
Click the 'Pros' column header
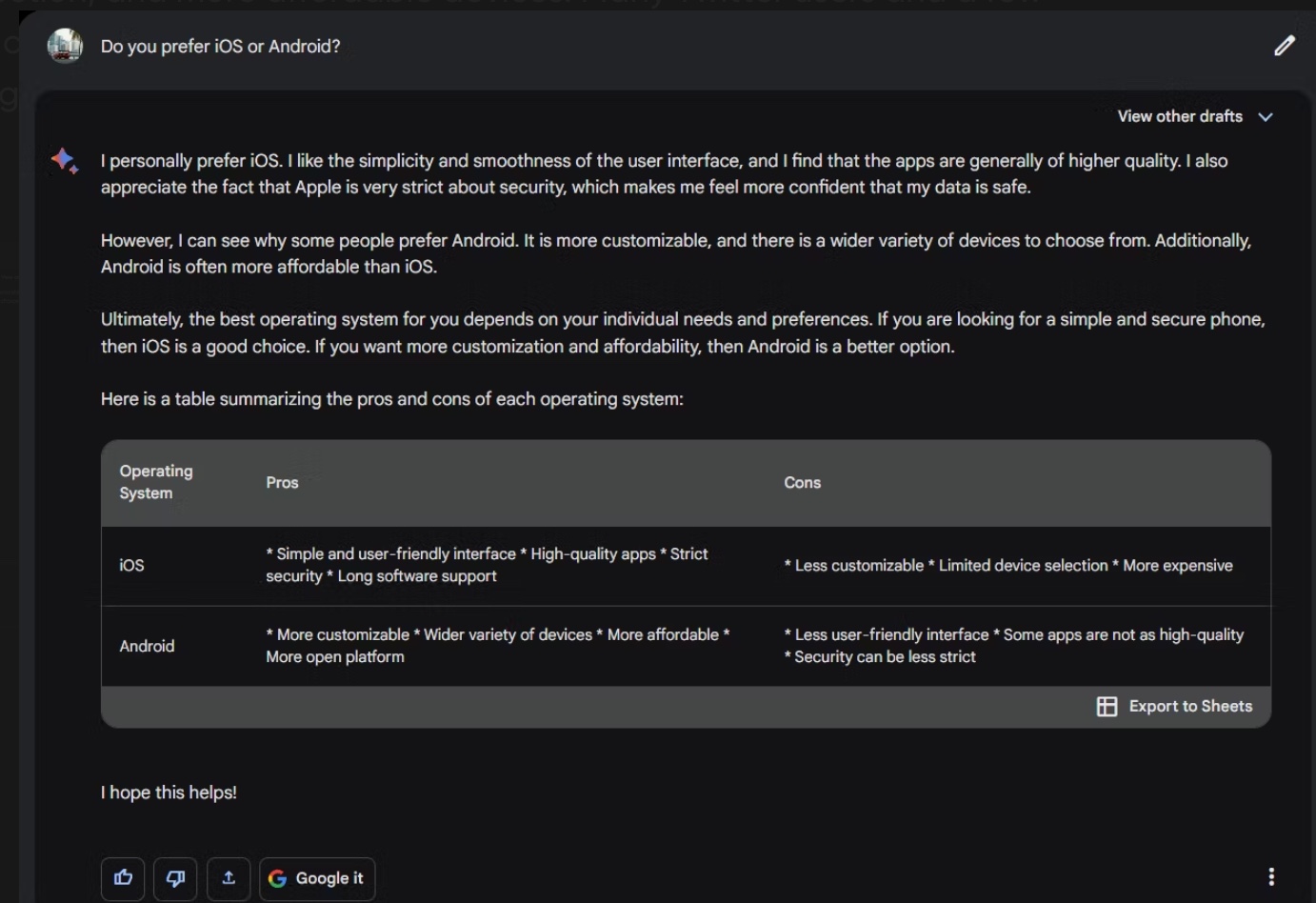(x=282, y=483)
